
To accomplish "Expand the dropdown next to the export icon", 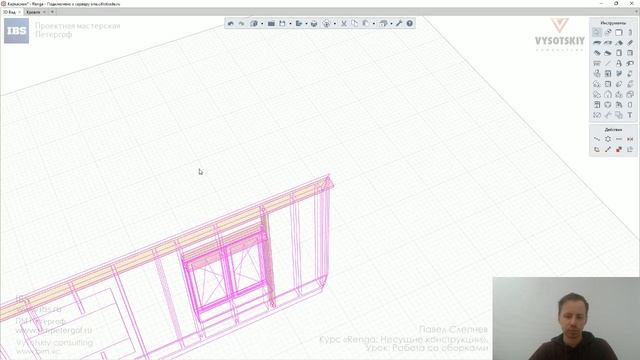I will (306, 24).
